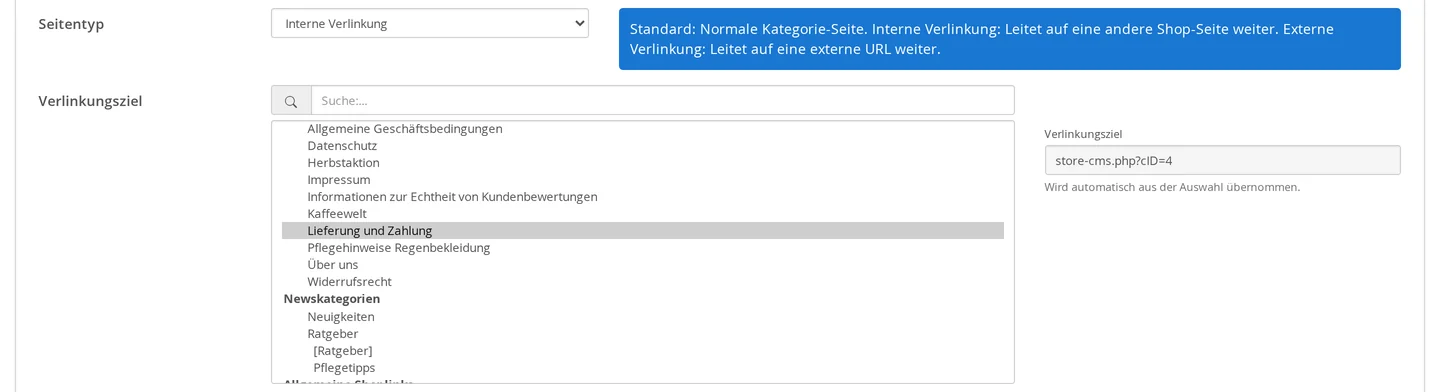Choose the bracketed [Ratgeber] sub-entry
Screen dimensions: 1440x392
(x=642, y=351)
